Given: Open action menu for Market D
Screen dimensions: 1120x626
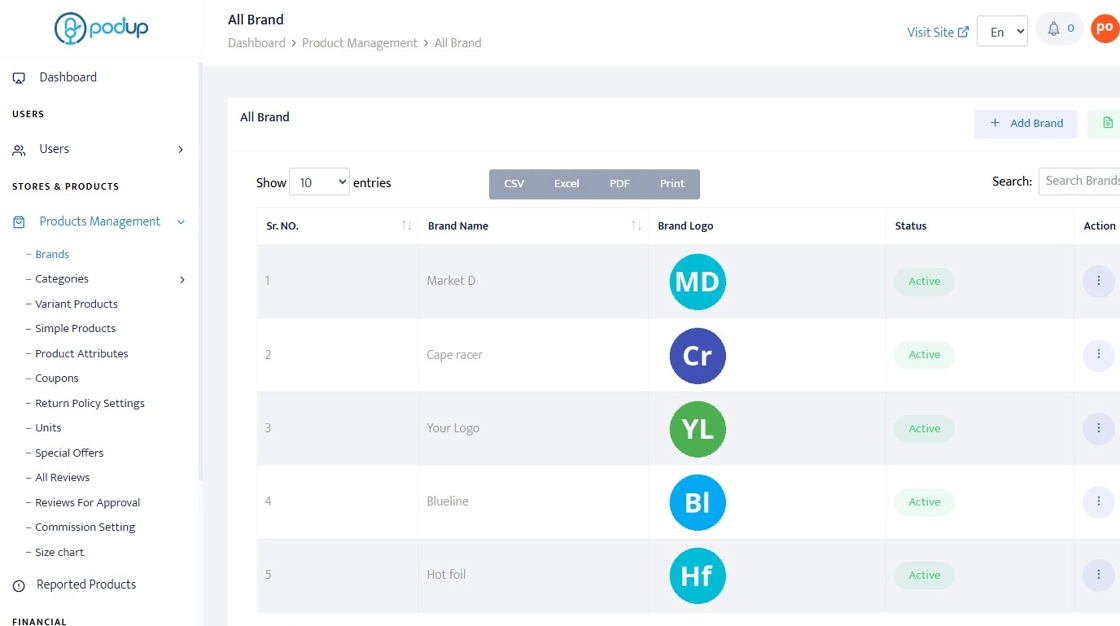Looking at the screenshot, I should point(1098,281).
